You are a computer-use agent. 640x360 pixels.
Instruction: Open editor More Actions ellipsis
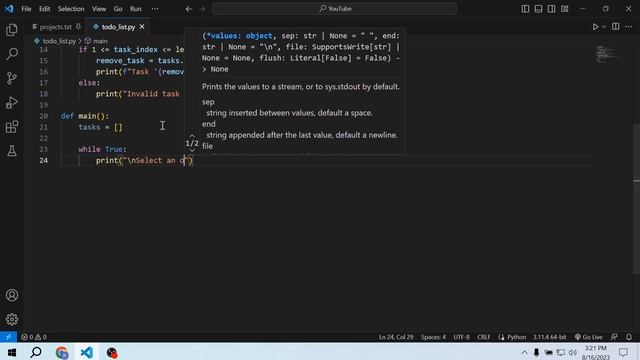(628, 27)
